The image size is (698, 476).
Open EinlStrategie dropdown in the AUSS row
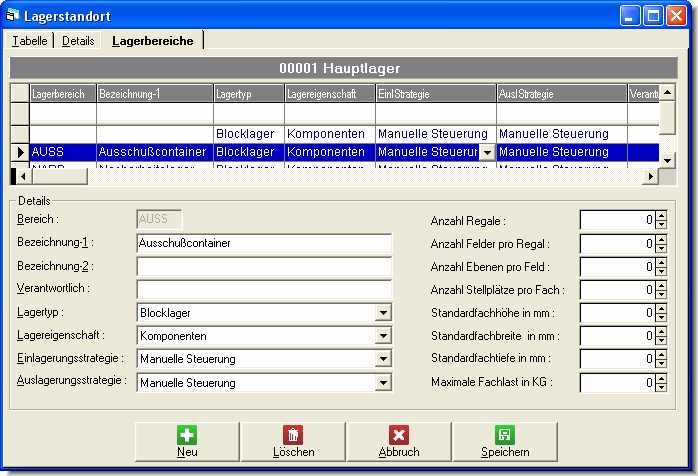486,153
